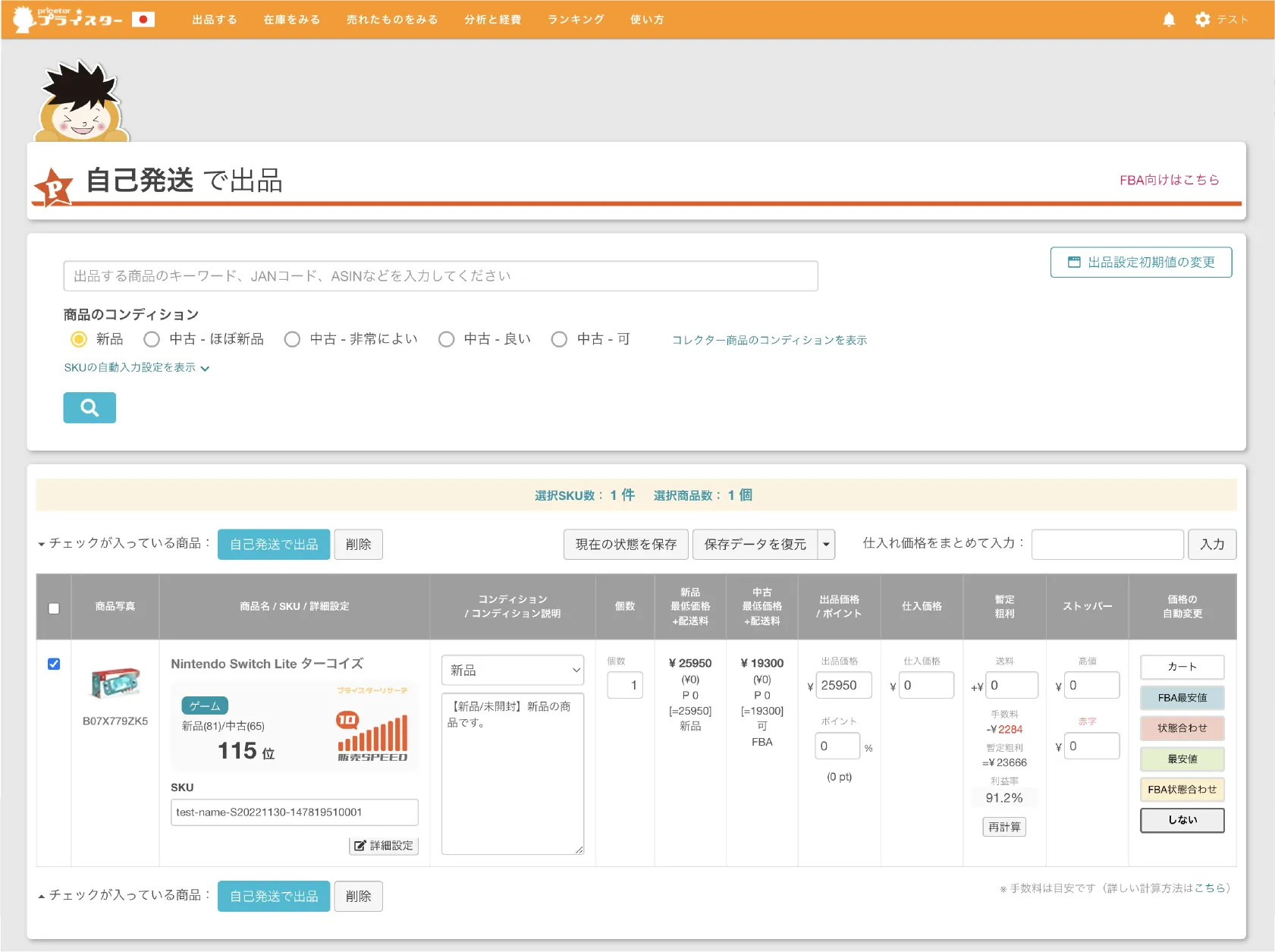Click 再計算 button

tap(1004, 827)
